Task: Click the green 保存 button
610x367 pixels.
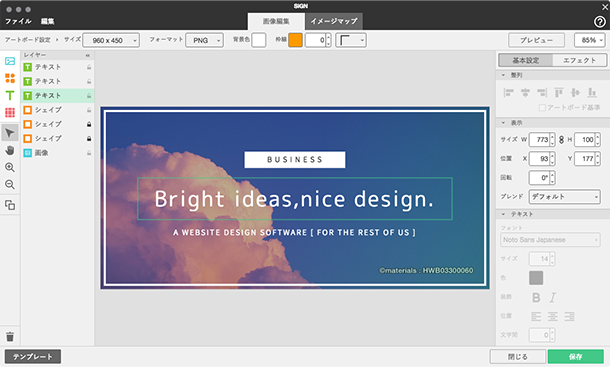Action: [576, 356]
